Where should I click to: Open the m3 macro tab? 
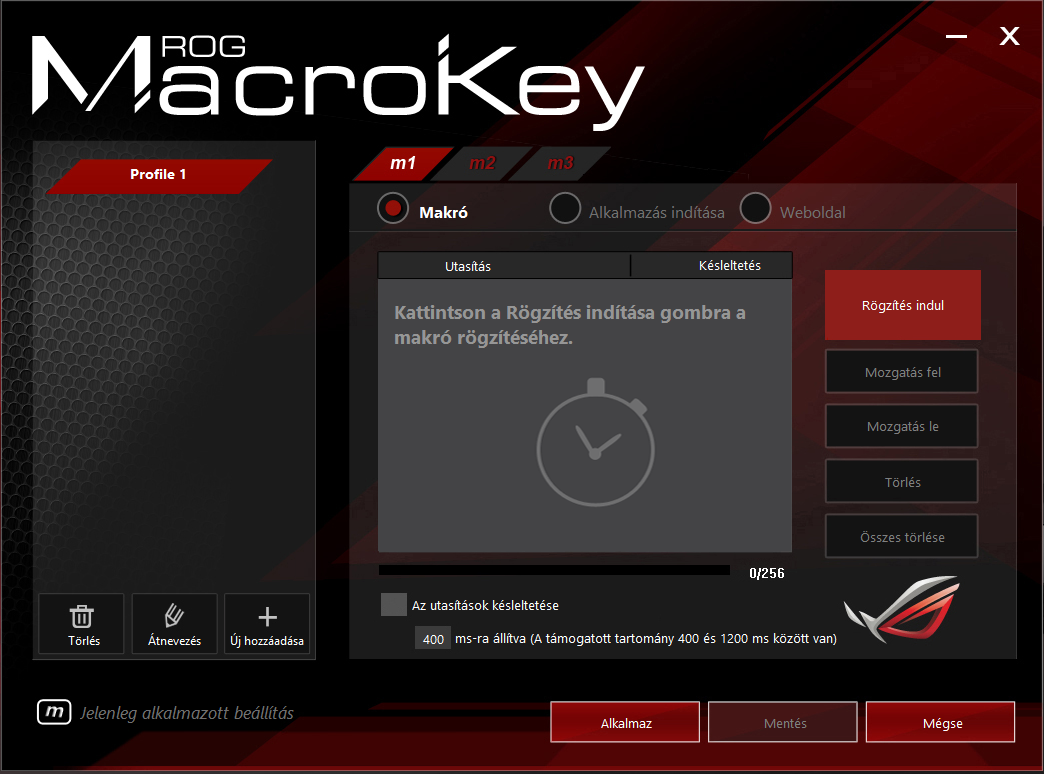point(560,163)
